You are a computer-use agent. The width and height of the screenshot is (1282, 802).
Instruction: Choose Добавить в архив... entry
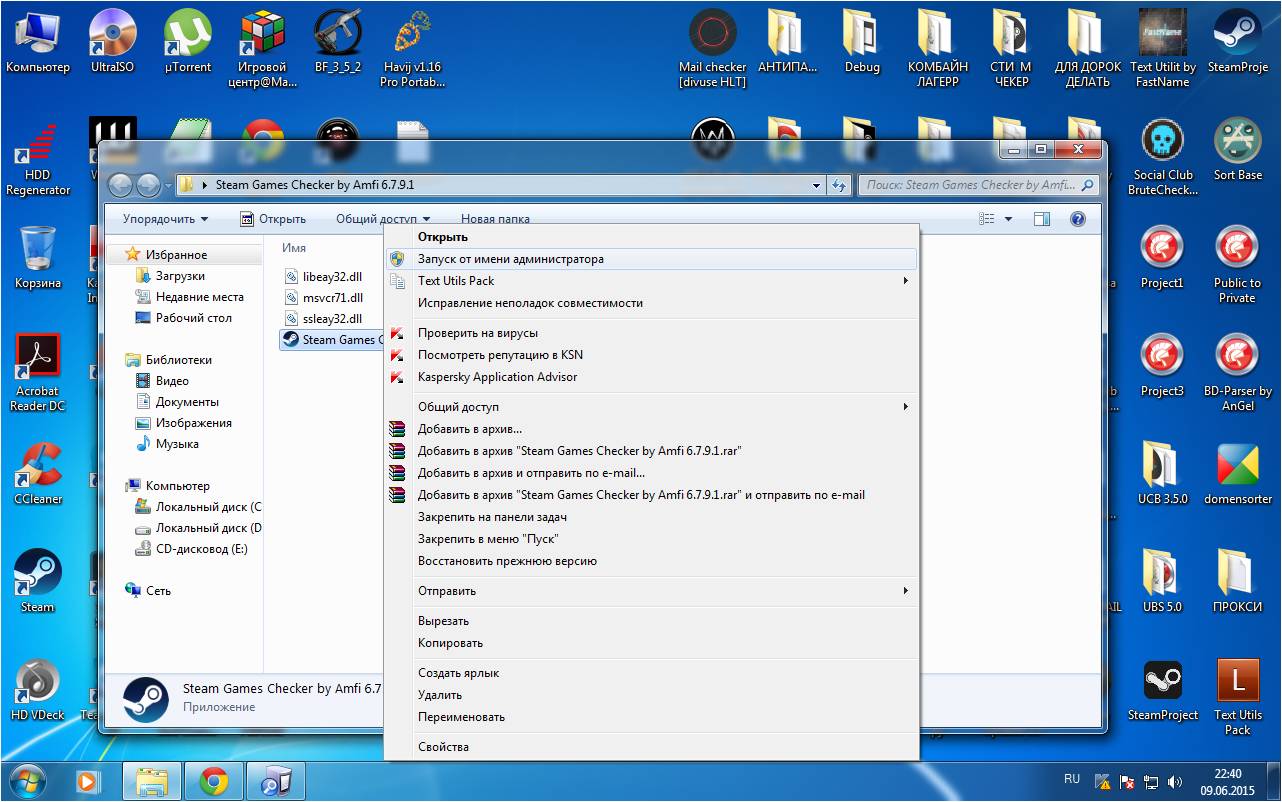(651, 429)
